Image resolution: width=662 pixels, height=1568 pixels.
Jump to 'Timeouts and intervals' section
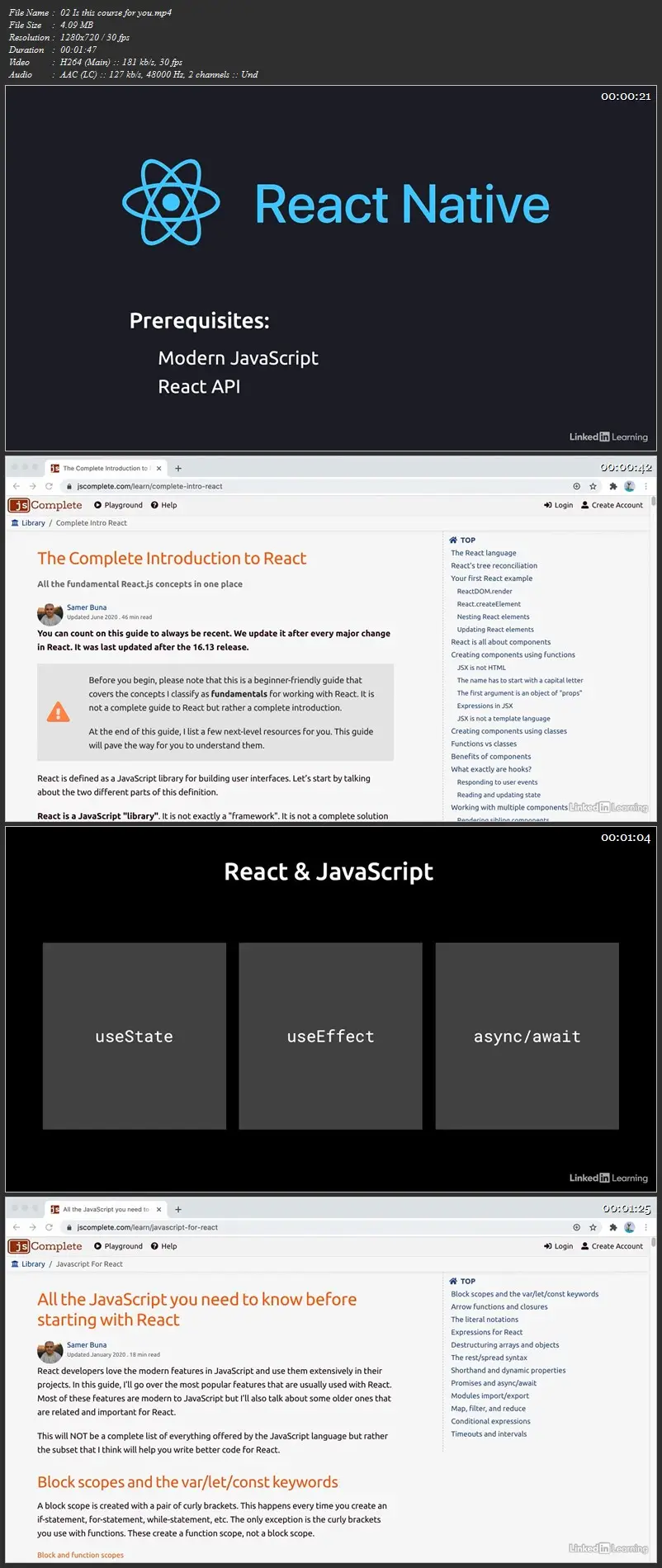coord(489,1434)
